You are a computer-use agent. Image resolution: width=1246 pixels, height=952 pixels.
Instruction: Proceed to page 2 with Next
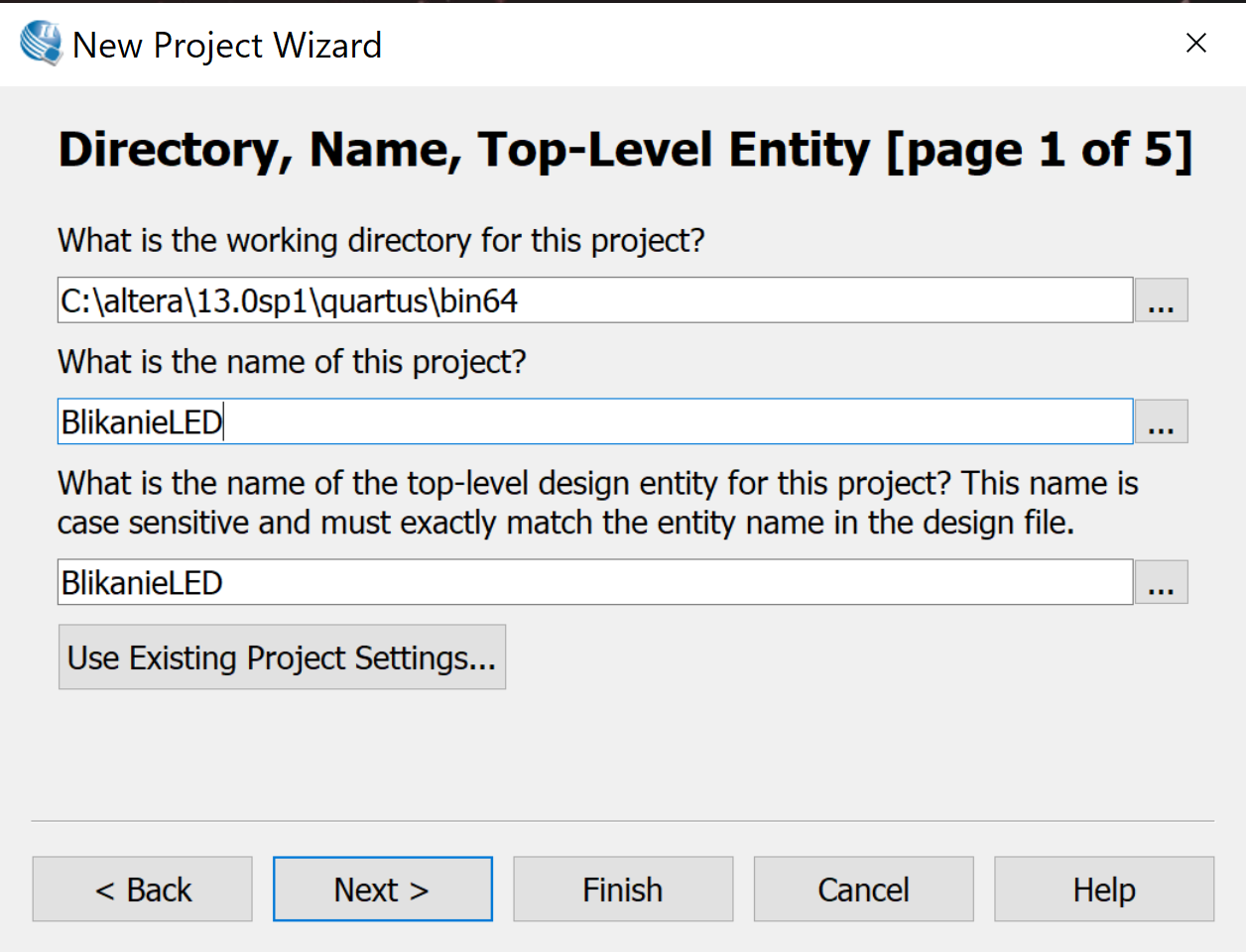click(x=382, y=890)
